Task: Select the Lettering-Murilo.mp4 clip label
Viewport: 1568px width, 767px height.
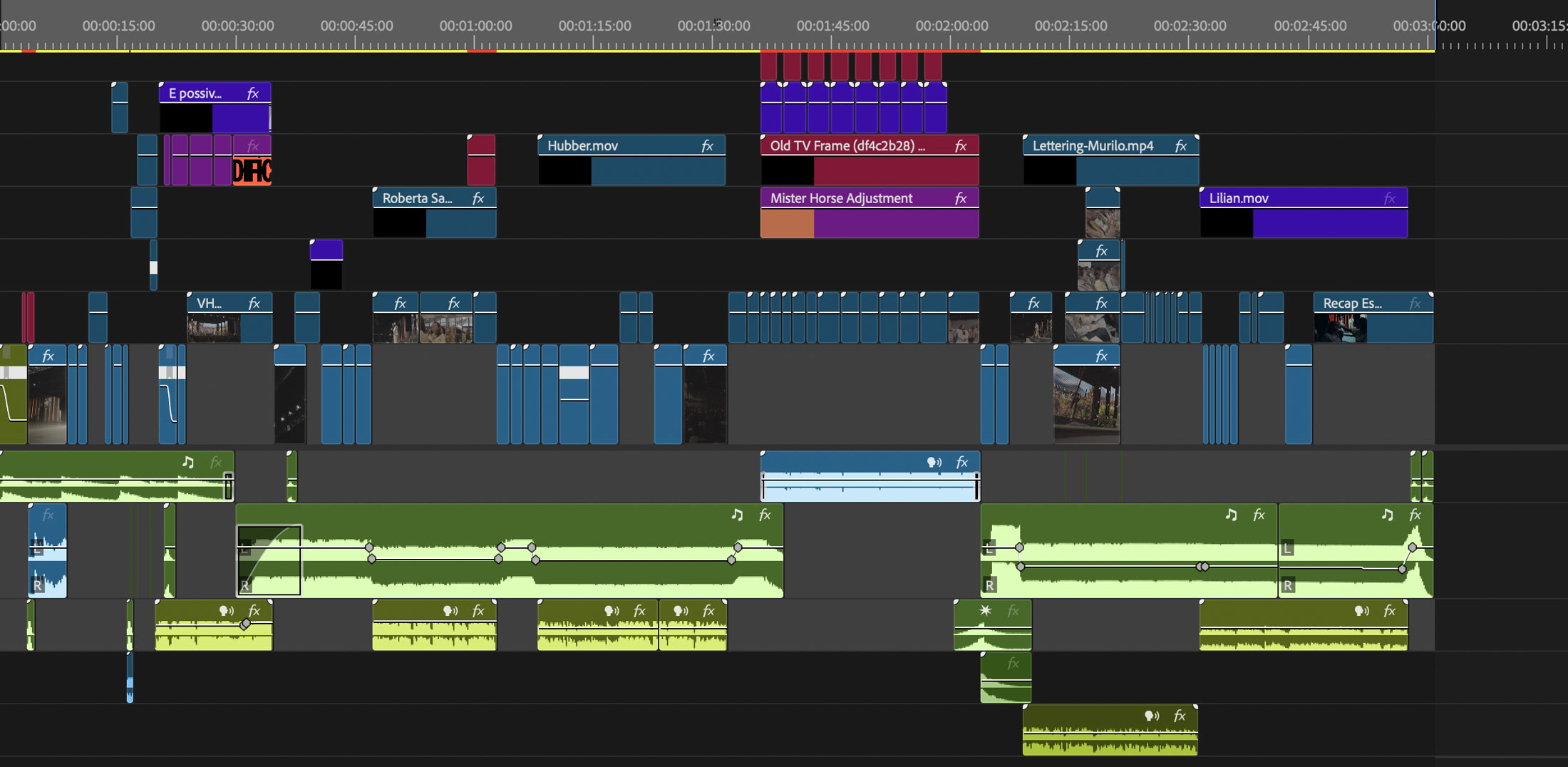Action: tap(1093, 146)
